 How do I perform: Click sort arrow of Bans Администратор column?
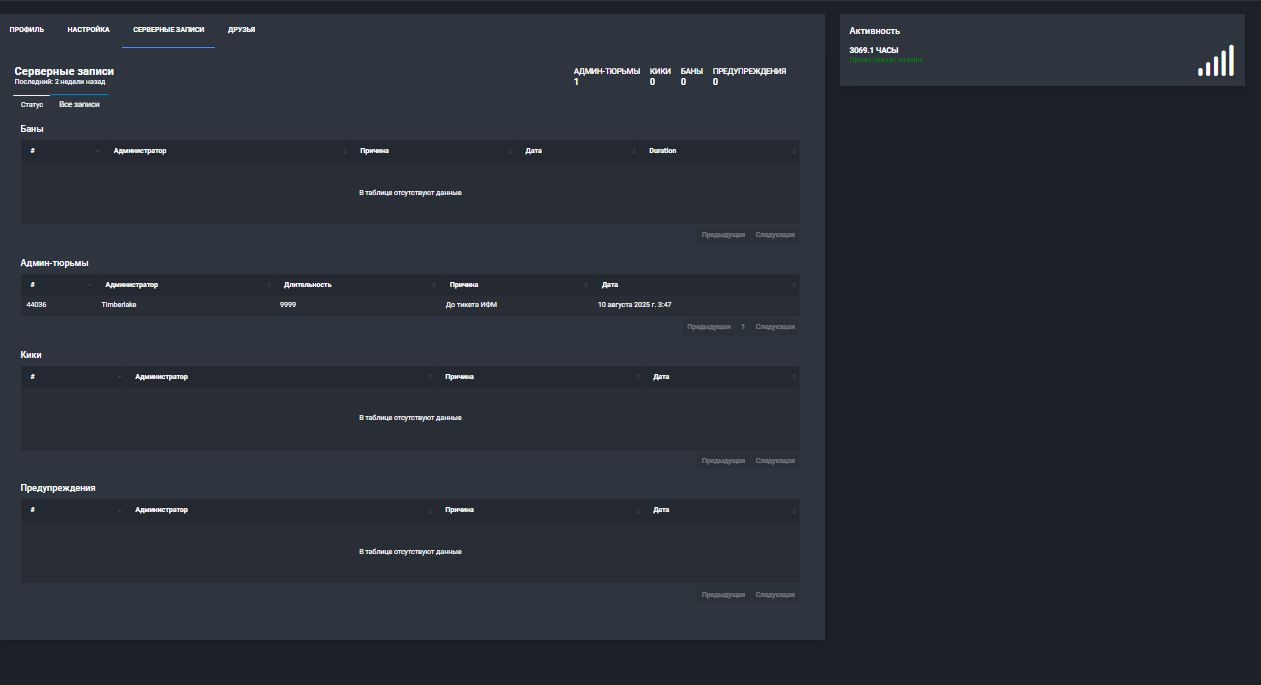(x=345, y=151)
